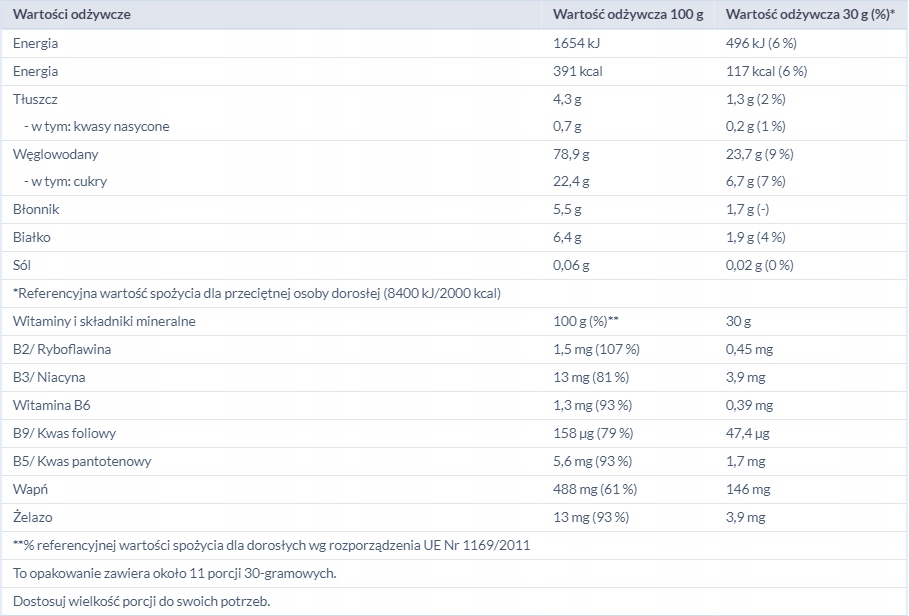Screen dimensions: 909x616
Task: Click the "Wapń" row label
Action: point(31,489)
